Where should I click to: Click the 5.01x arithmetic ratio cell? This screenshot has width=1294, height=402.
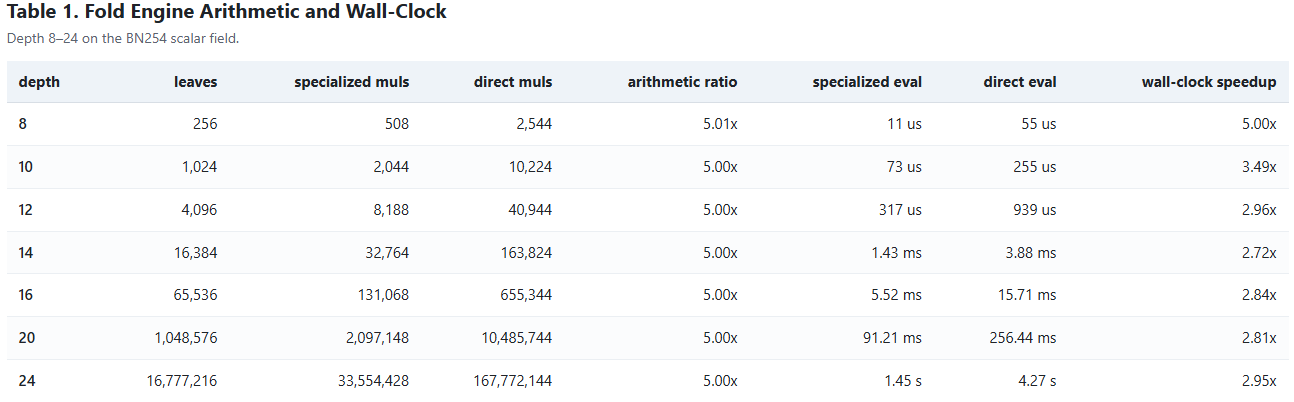[x=720, y=125]
